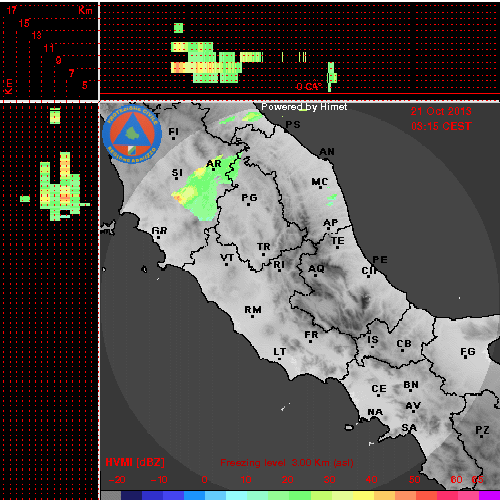Click the CE city label
This screenshot has height=500, width=500.
point(379,389)
